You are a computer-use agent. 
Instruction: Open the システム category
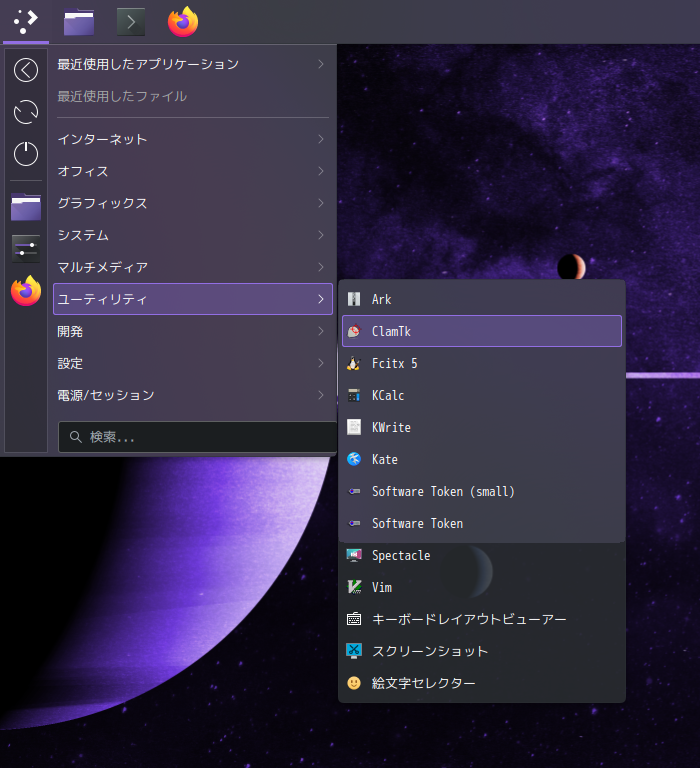pyautogui.click(x=193, y=235)
